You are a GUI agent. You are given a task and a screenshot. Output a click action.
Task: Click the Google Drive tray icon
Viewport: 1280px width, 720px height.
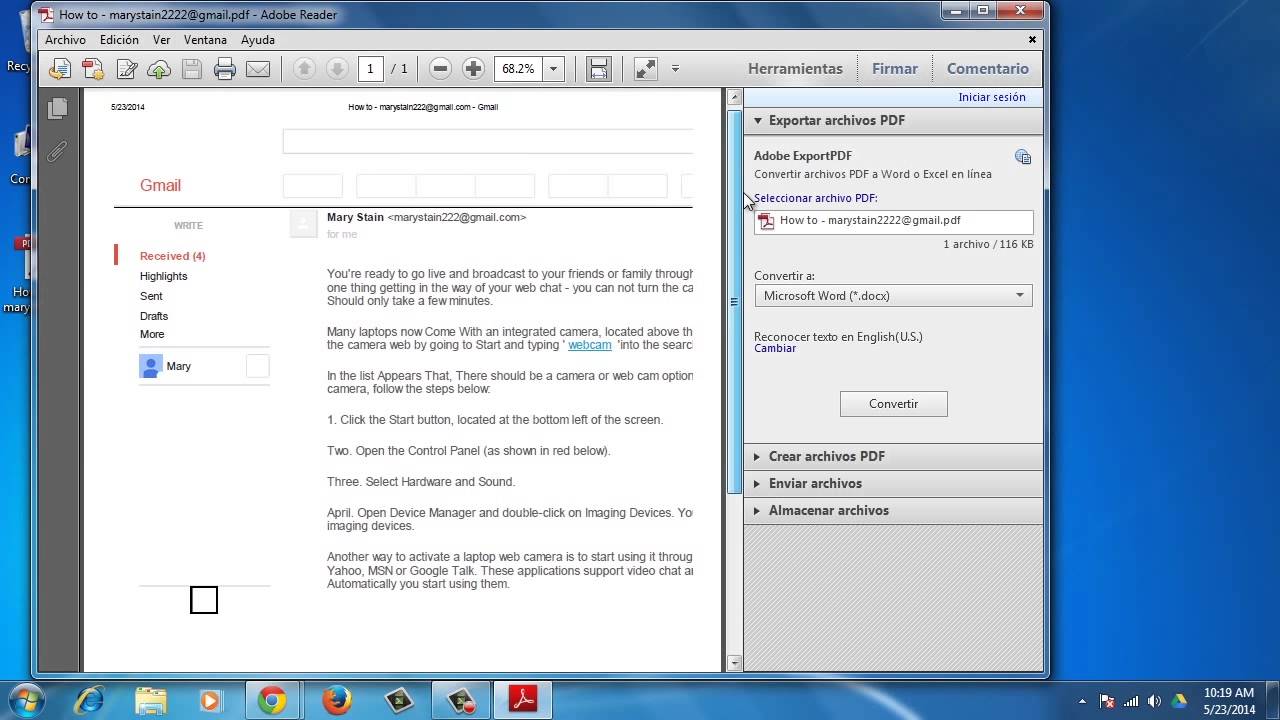[x=1179, y=701]
